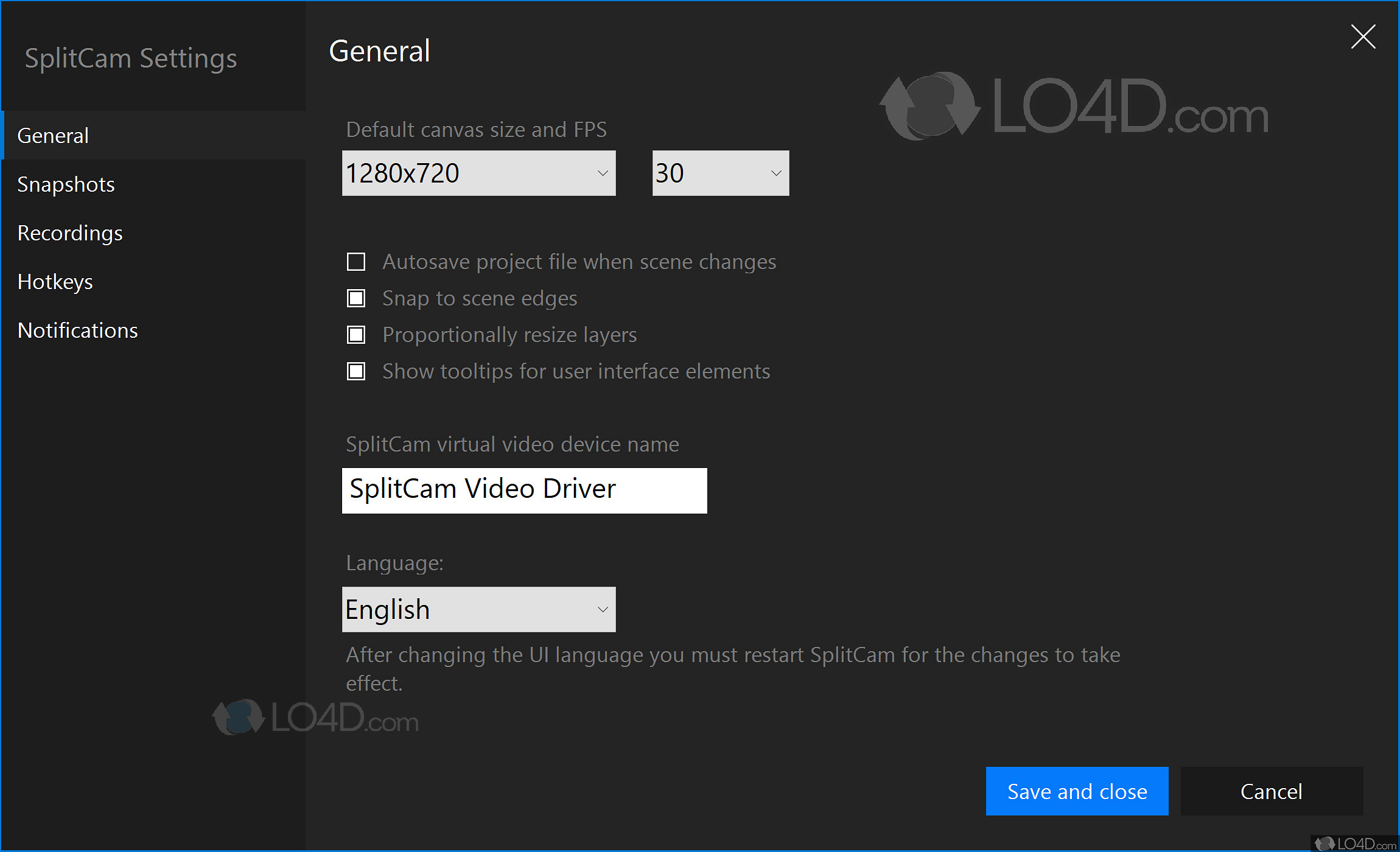Toggle Proportionally resize layers checkbox
1400x852 pixels.
pos(356,335)
